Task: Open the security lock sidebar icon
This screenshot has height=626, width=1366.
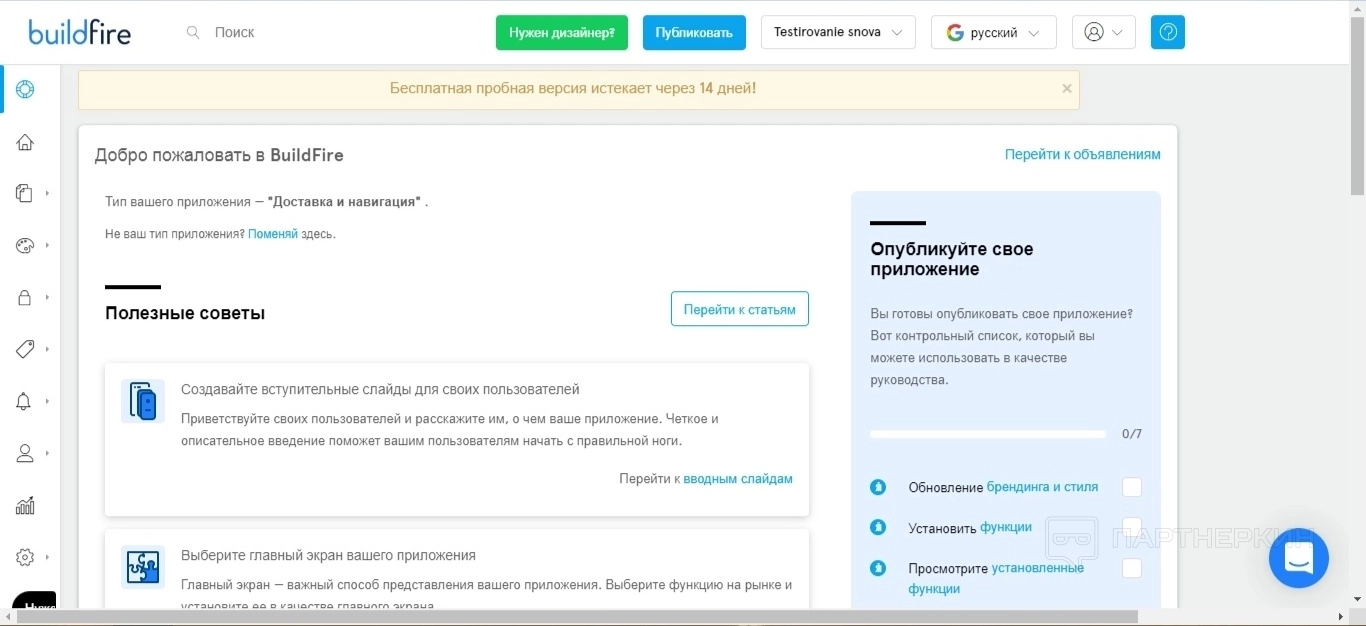Action: (x=25, y=297)
